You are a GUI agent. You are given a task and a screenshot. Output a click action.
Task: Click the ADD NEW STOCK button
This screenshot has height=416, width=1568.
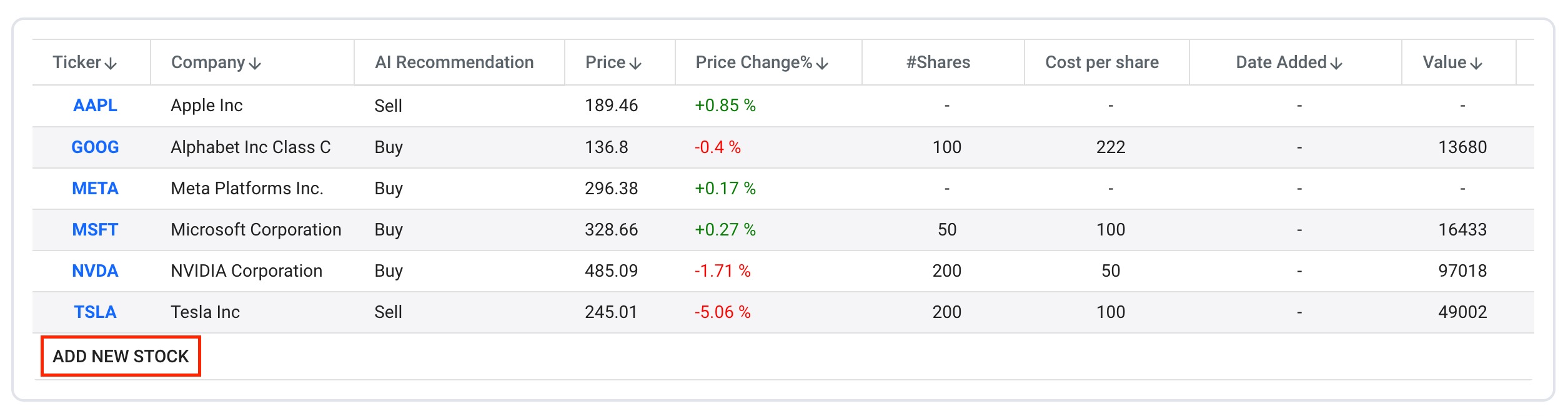click(x=121, y=356)
